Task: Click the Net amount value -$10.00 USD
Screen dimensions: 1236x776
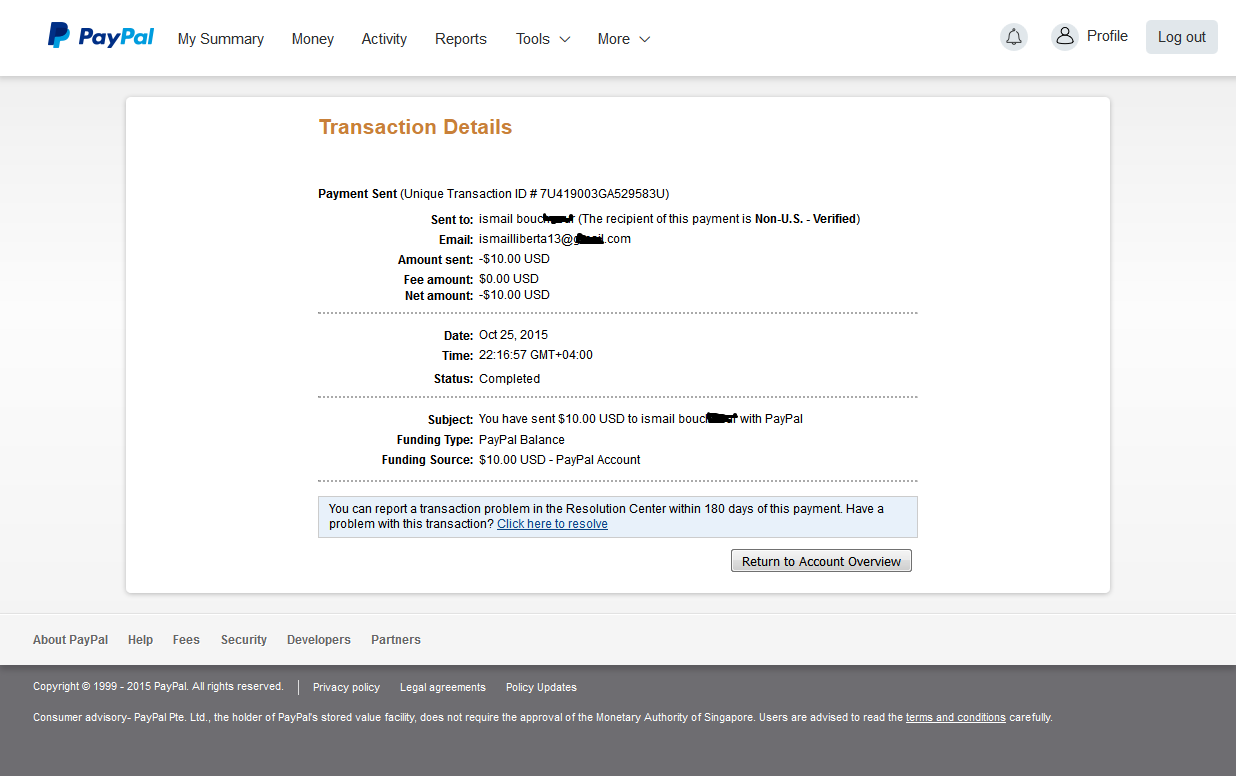Action: tap(514, 295)
